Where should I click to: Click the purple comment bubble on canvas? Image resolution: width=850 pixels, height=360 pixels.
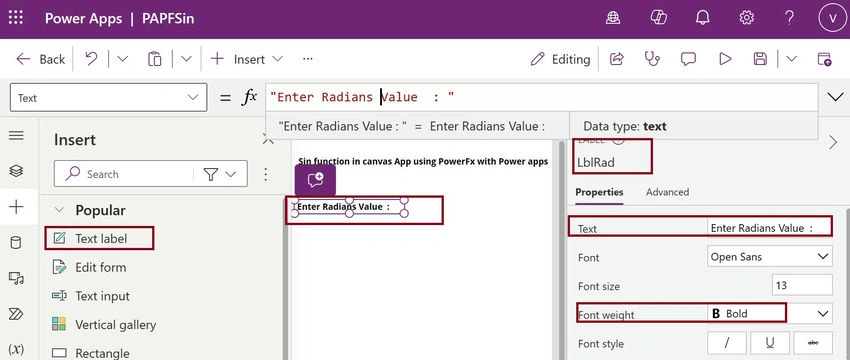pyautogui.click(x=315, y=181)
